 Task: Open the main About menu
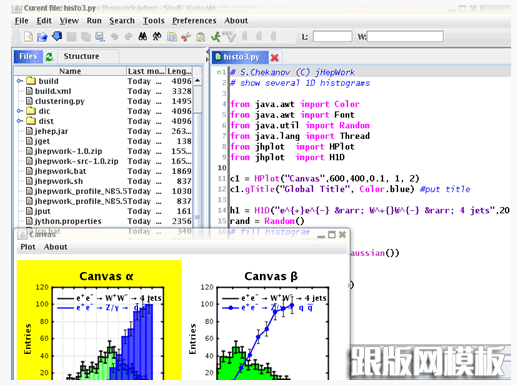[236, 21]
